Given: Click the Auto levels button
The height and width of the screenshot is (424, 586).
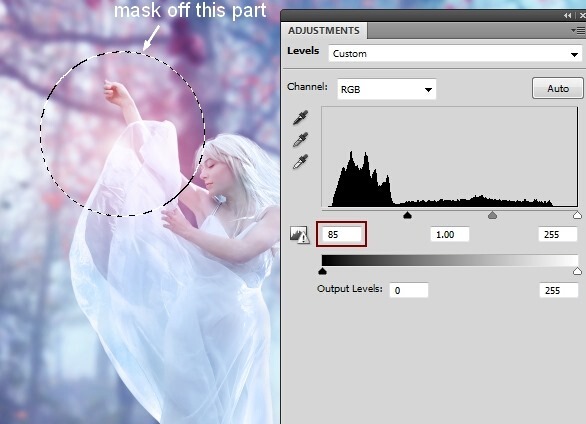Looking at the screenshot, I should [558, 89].
